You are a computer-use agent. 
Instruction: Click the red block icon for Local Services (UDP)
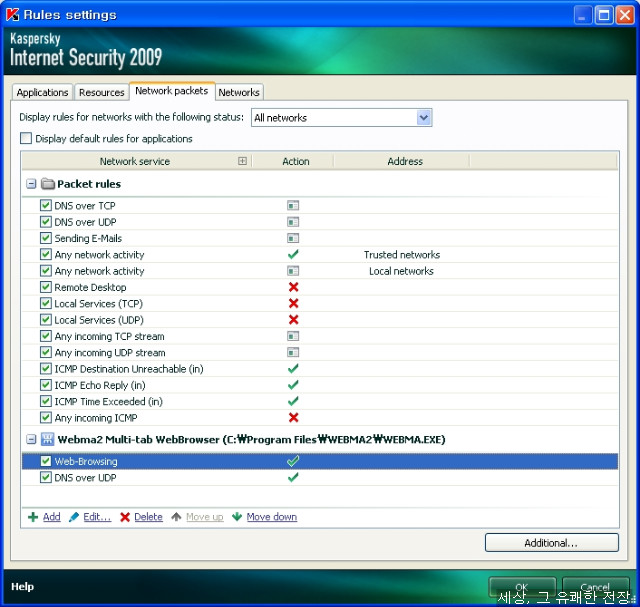[293, 320]
